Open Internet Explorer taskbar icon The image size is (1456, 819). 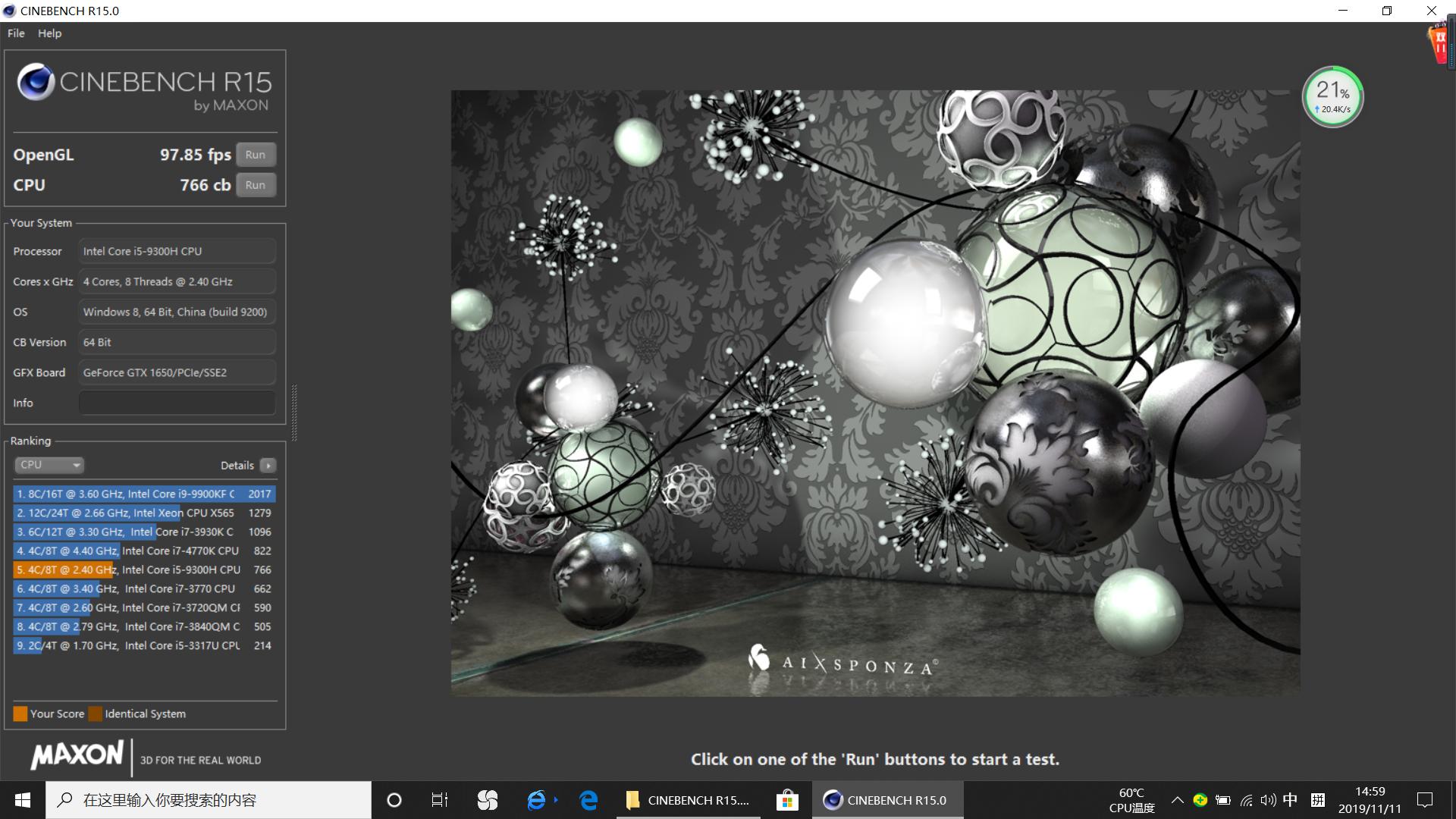click(536, 800)
